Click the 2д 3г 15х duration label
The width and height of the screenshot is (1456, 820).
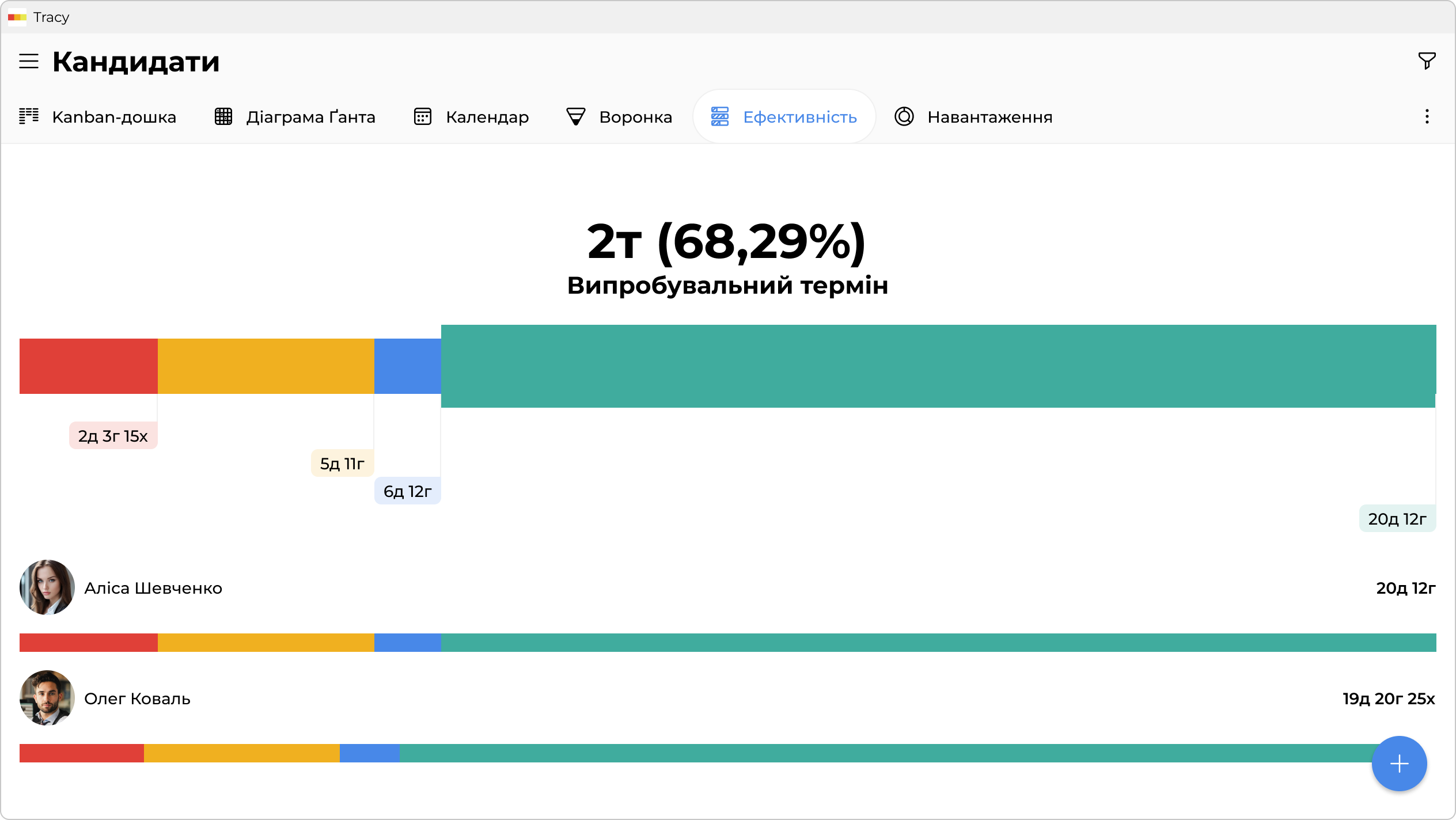coord(113,436)
